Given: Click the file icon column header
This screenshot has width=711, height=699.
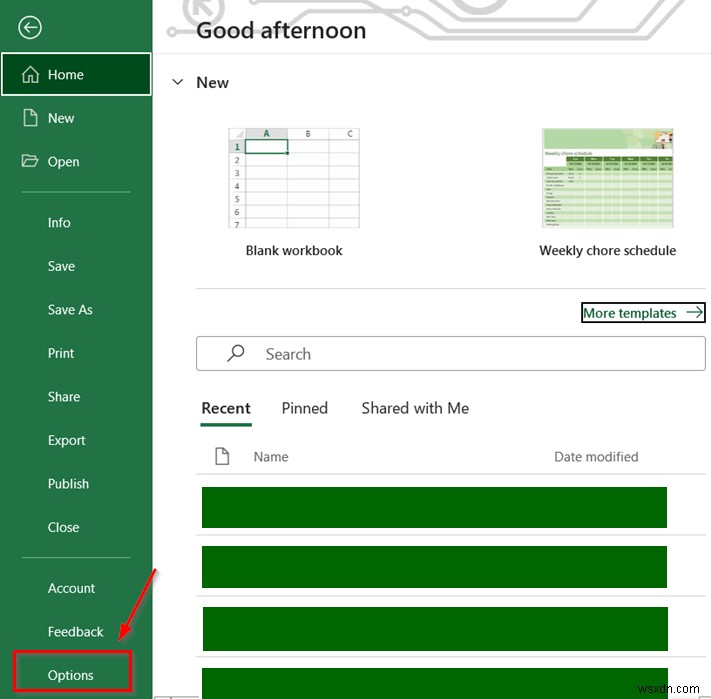Looking at the screenshot, I should click(x=222, y=456).
